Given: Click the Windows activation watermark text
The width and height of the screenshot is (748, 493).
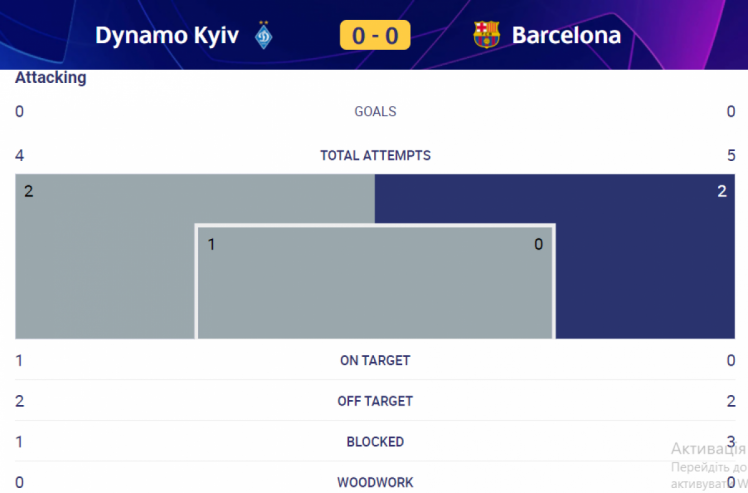Looking at the screenshot, I should tap(709, 466).
